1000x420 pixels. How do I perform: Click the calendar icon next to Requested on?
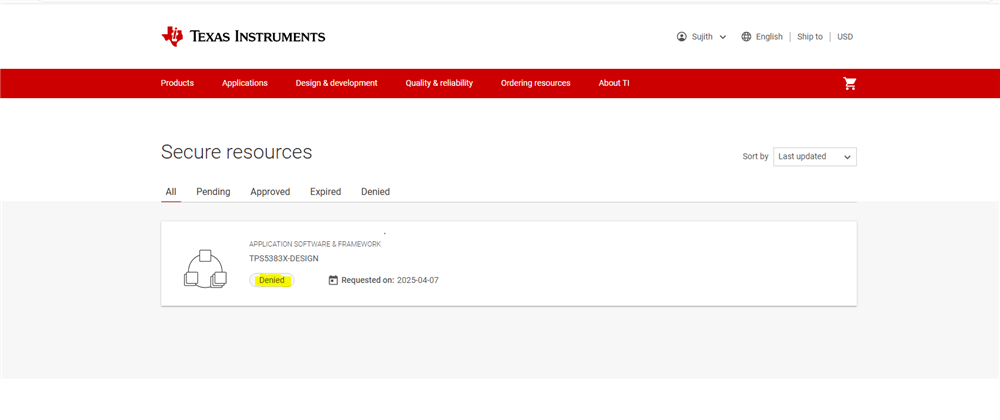333,280
